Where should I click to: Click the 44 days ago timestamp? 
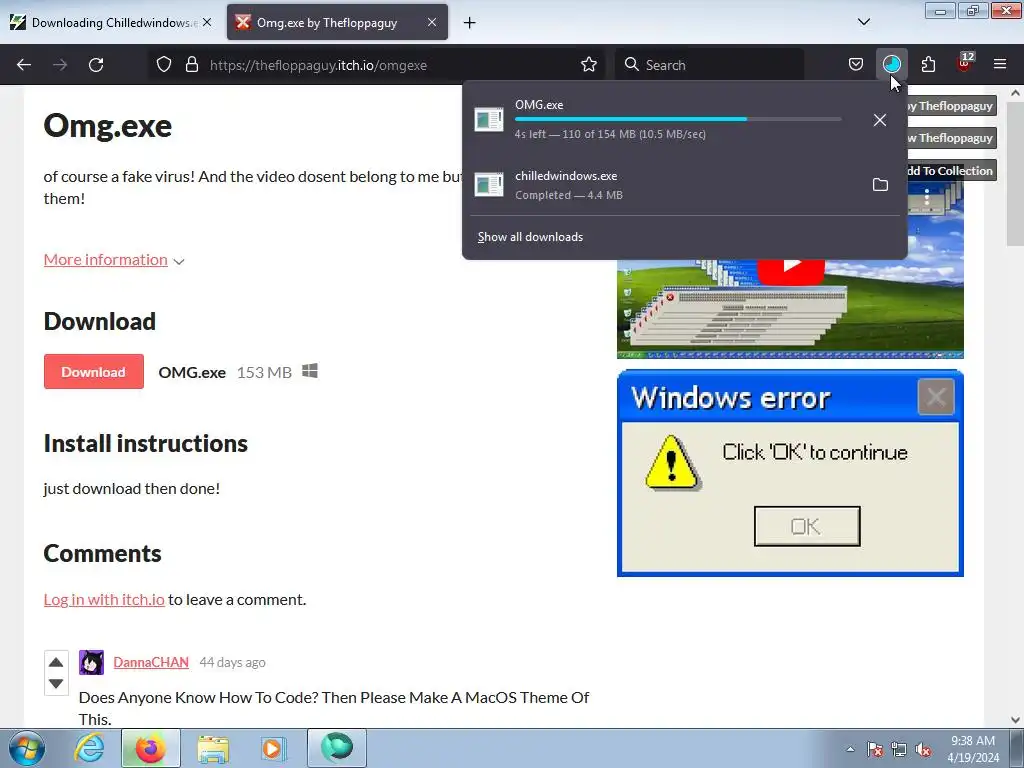[232, 662]
